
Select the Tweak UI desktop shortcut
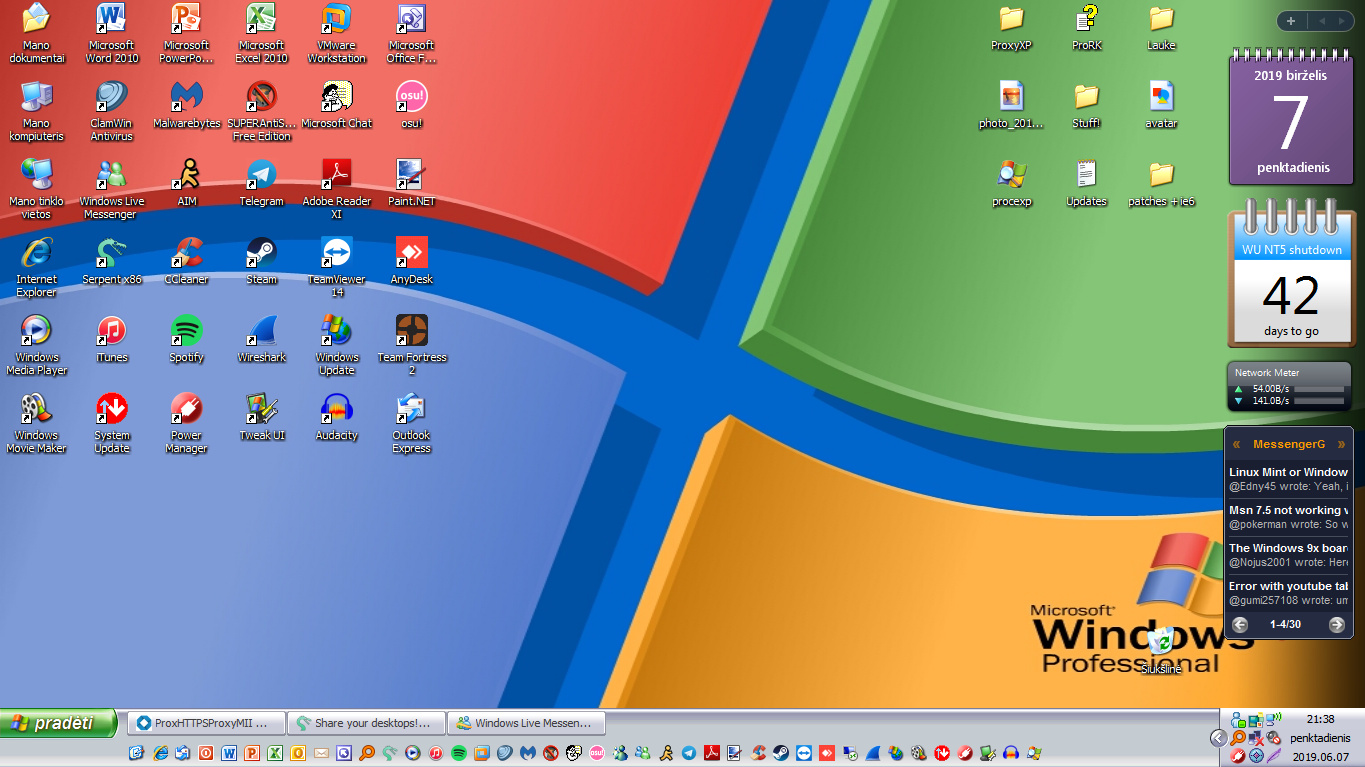coord(262,418)
